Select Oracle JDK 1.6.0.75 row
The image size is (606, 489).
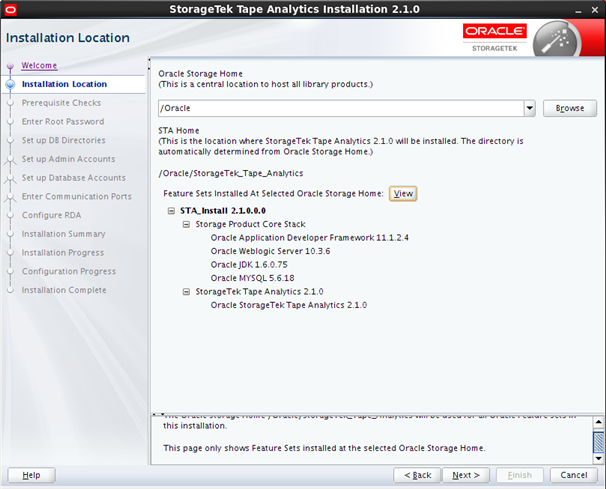[249, 264]
